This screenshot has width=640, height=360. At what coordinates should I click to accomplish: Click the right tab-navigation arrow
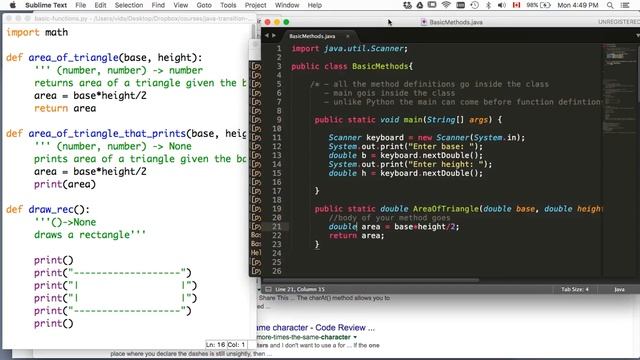(274, 36)
